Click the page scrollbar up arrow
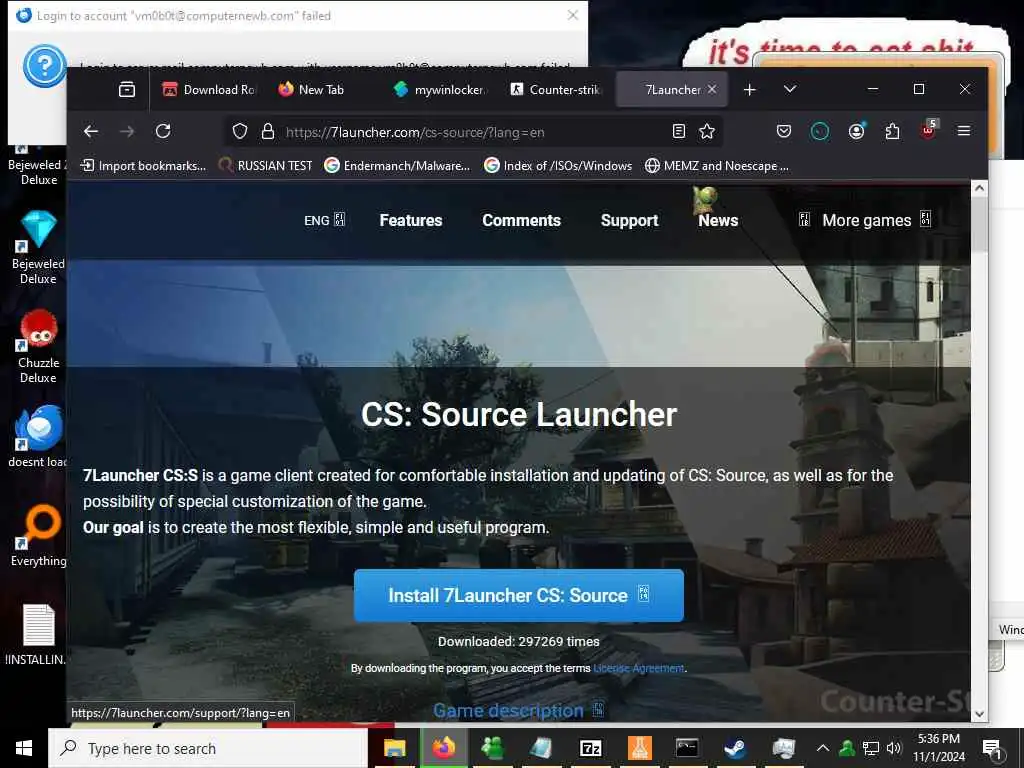The width and height of the screenshot is (1024, 768). (979, 188)
